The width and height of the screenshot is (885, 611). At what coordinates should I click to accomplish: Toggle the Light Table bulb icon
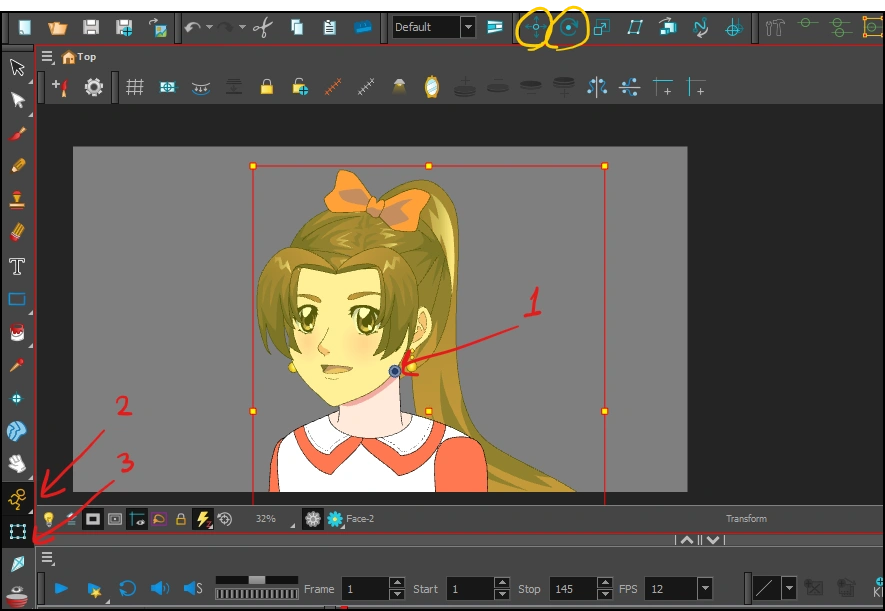coord(48,519)
